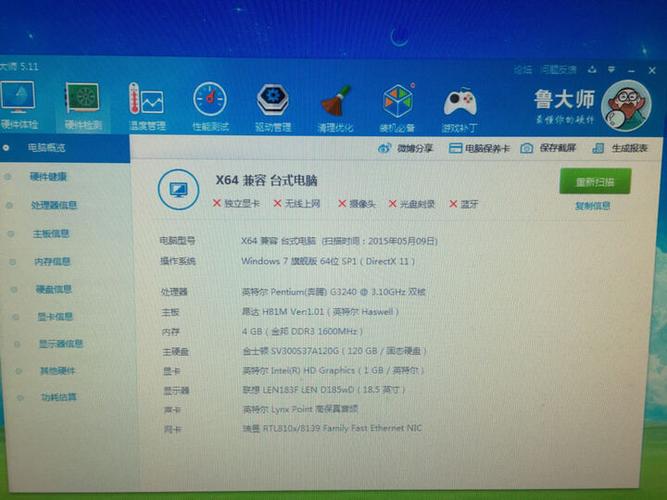Click network card RTL810x/8139 text

[332, 429]
